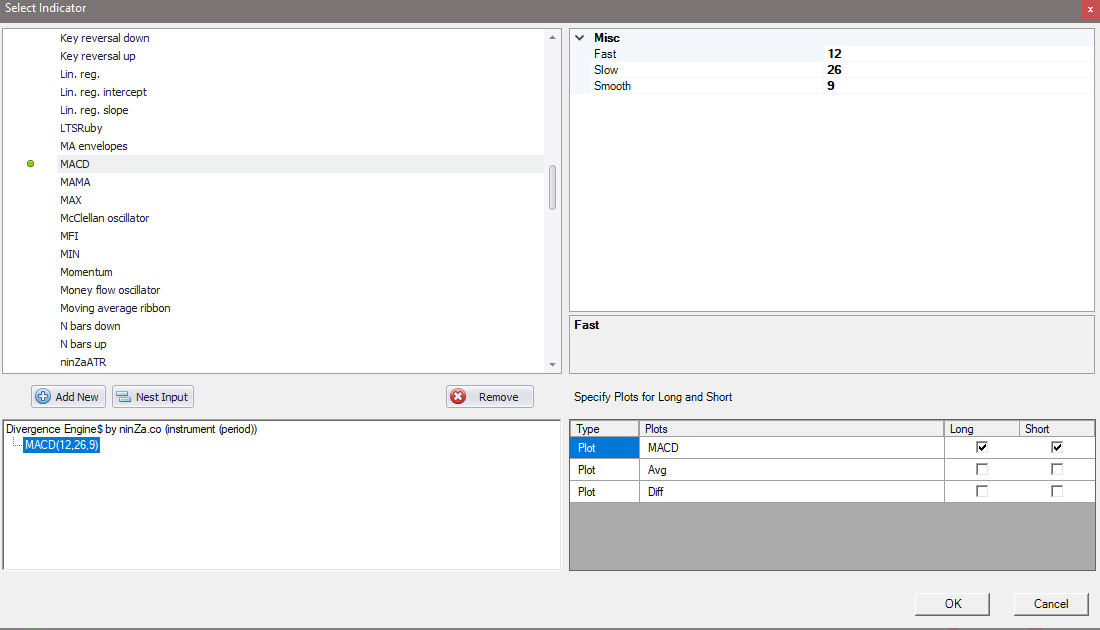Collapse the Misc property group

pyautogui.click(x=579, y=38)
